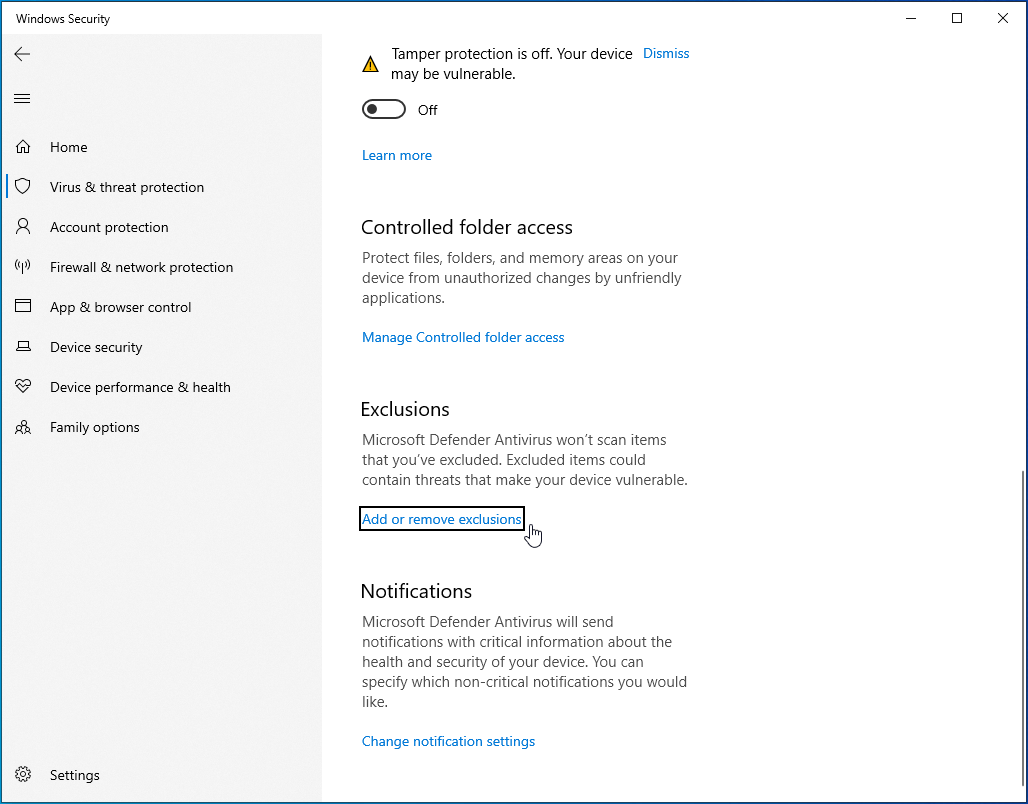Click the Notifications heading
The height and width of the screenshot is (804, 1028).
(x=416, y=591)
